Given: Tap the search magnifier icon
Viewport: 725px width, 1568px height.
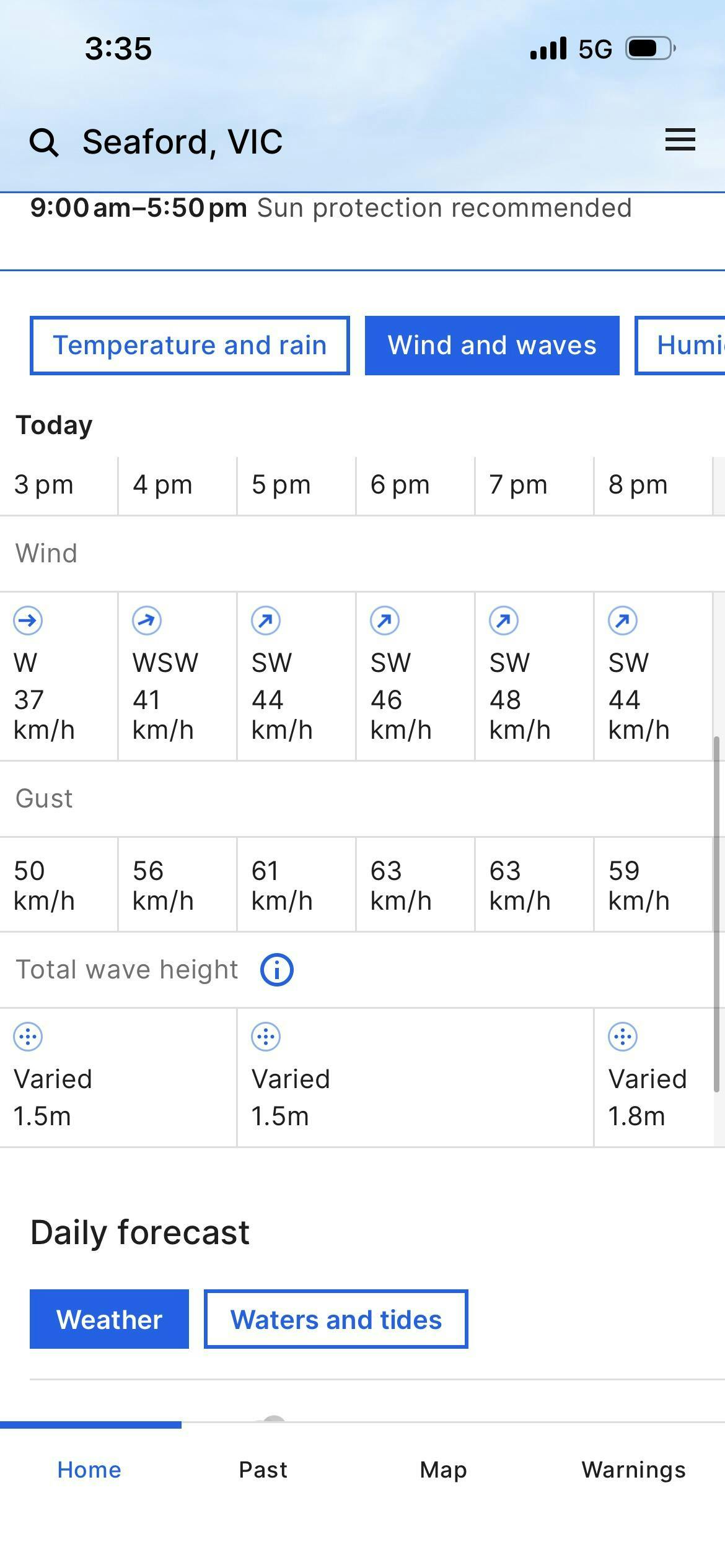Looking at the screenshot, I should tap(44, 142).
